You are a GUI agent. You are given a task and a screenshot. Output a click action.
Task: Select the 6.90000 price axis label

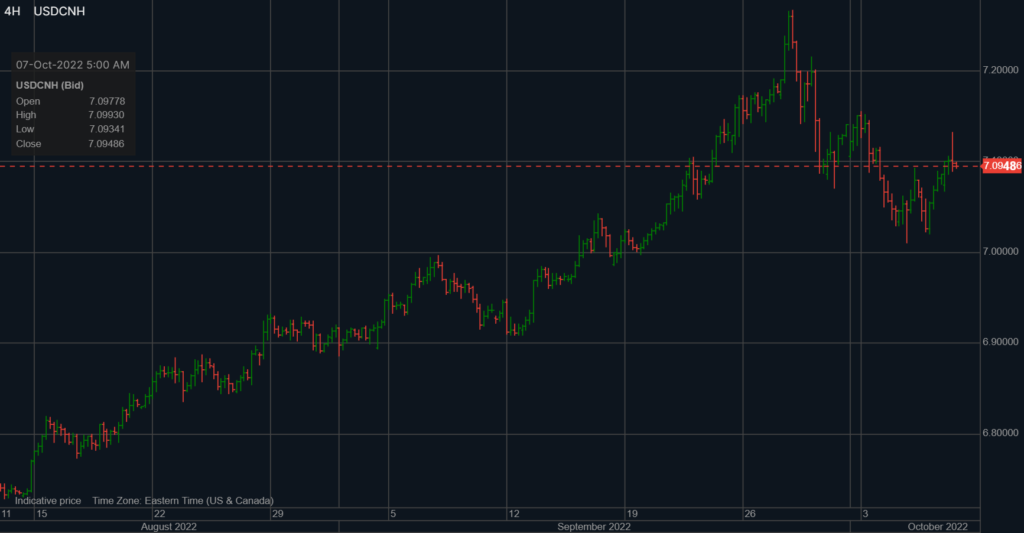coord(1003,343)
